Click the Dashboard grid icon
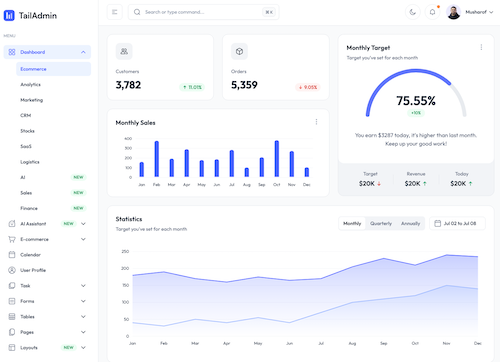The image size is (500, 362). pyautogui.click(x=12, y=52)
